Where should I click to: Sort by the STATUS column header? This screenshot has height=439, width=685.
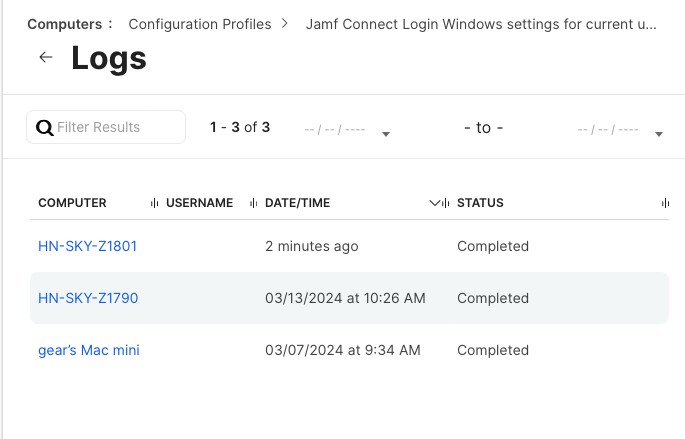(480, 203)
